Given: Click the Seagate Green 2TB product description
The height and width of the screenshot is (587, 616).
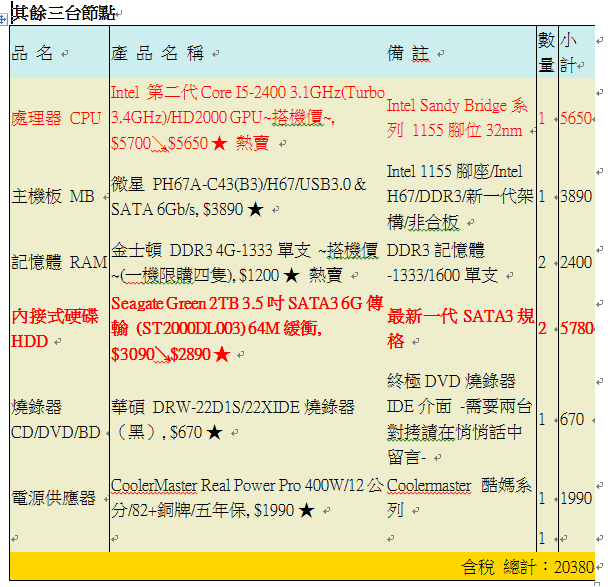Looking at the screenshot, I should pos(247,328).
